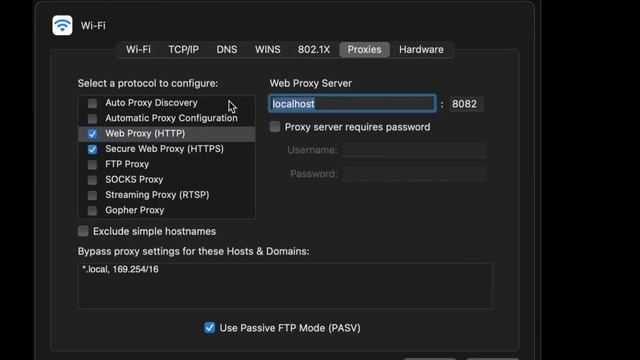Image resolution: width=640 pixels, height=360 pixels.
Task: Click the Username input field
Action: 414,150
